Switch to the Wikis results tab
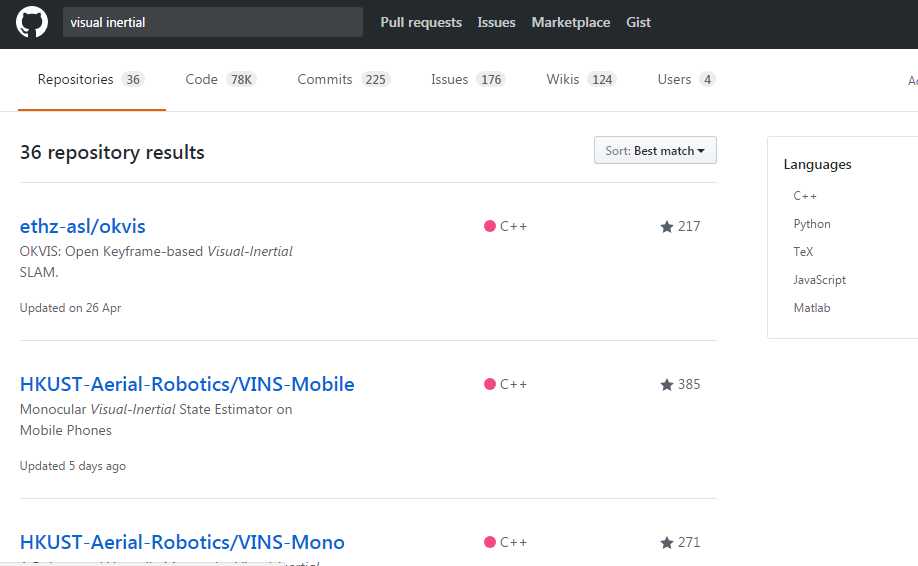This screenshot has height=566, width=918. 581,80
